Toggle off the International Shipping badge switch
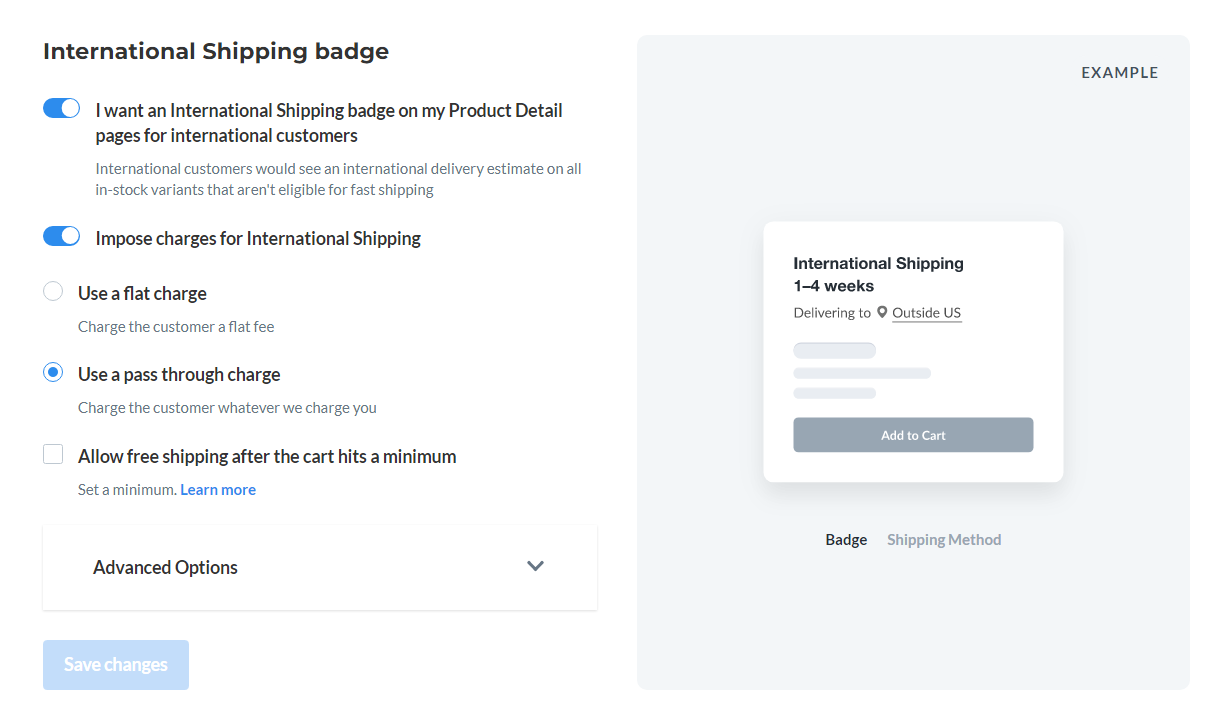 point(61,108)
